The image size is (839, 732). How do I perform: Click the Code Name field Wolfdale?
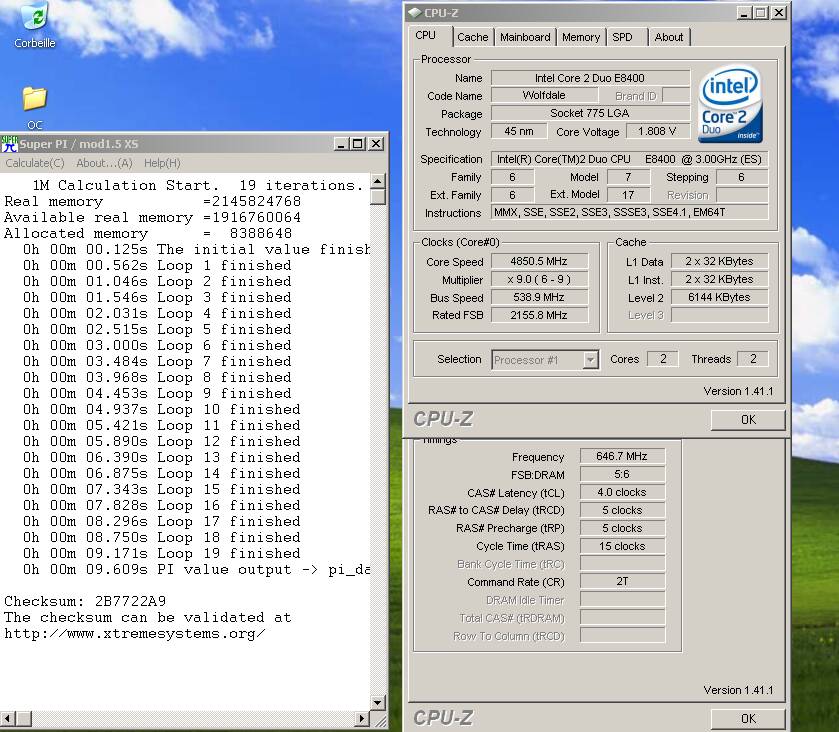click(x=544, y=95)
